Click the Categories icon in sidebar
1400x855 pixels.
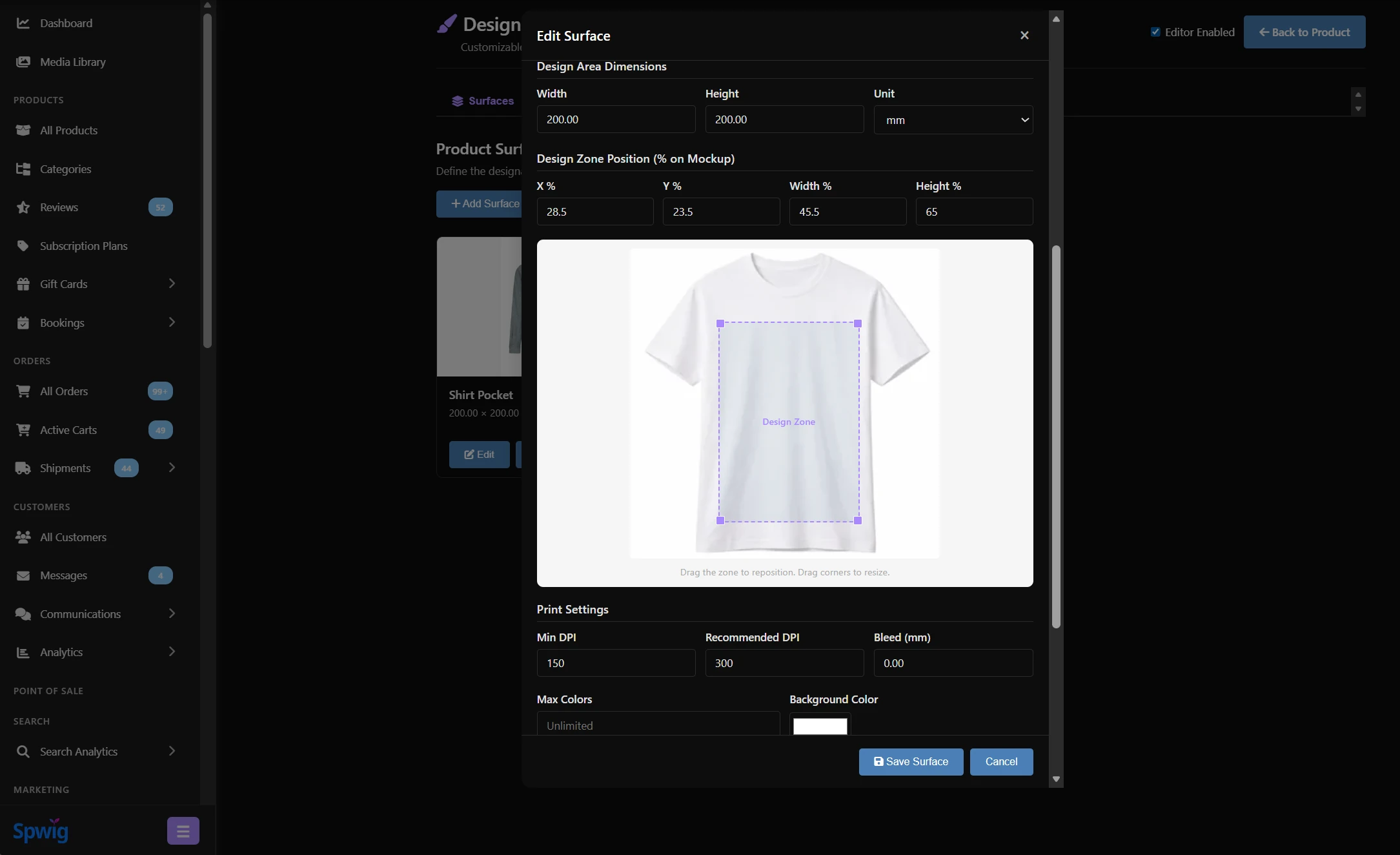(x=23, y=169)
